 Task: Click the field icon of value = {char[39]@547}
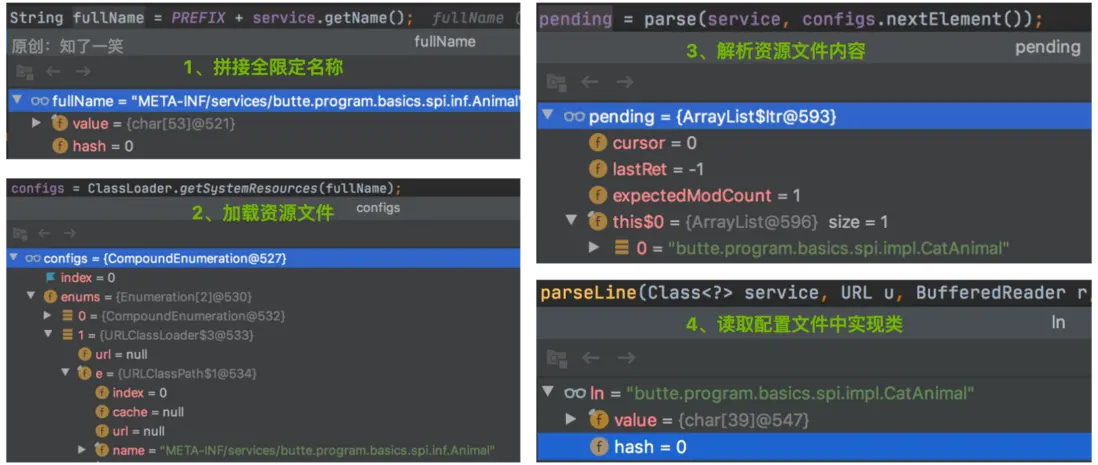click(x=599, y=419)
